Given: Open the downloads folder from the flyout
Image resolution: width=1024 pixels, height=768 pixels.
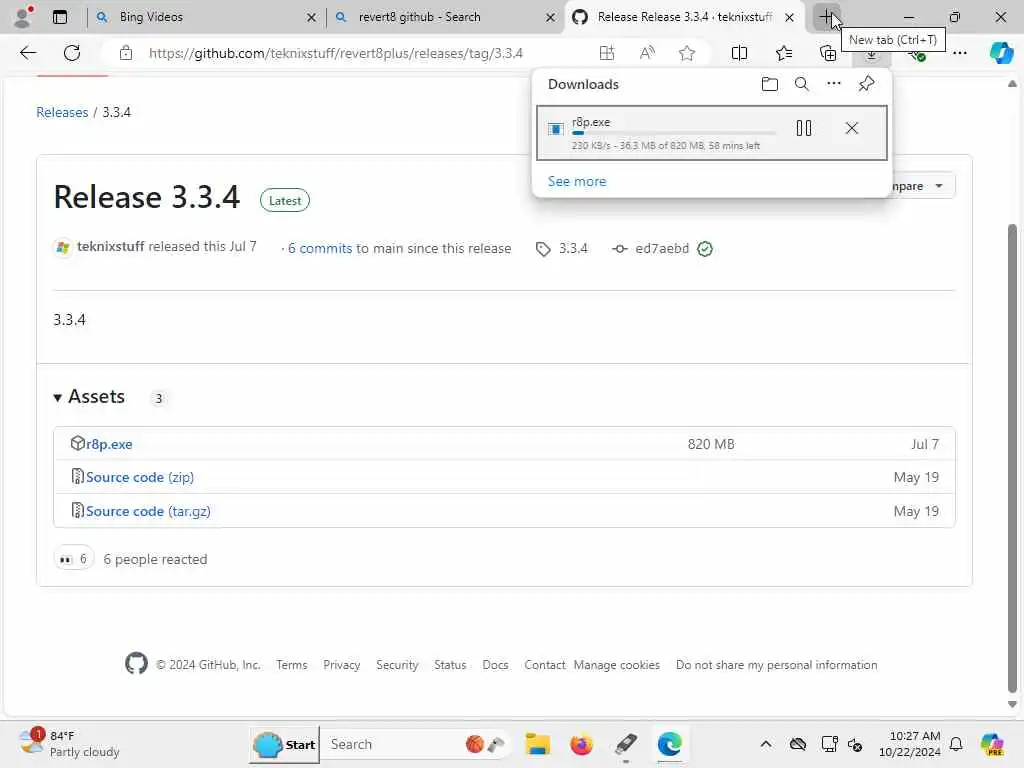Looking at the screenshot, I should pos(769,84).
